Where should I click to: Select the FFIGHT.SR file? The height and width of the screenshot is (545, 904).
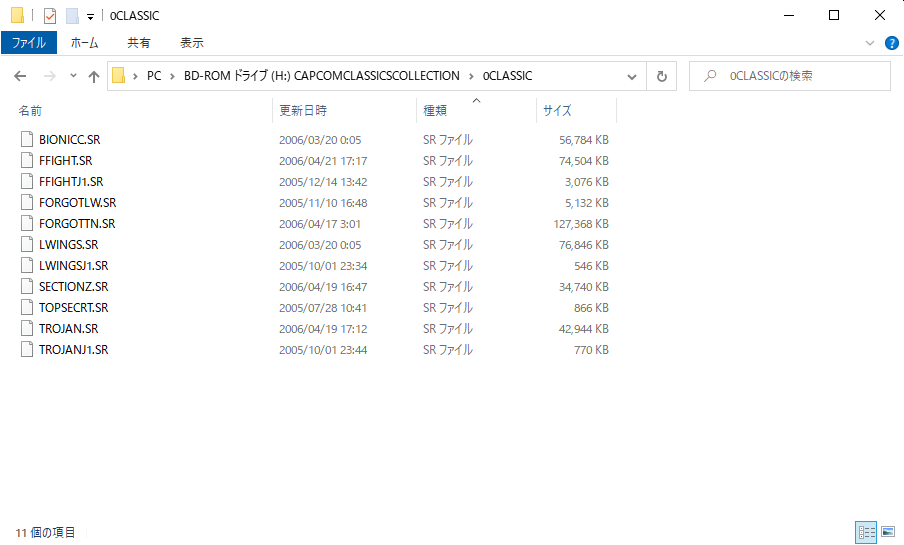point(66,160)
